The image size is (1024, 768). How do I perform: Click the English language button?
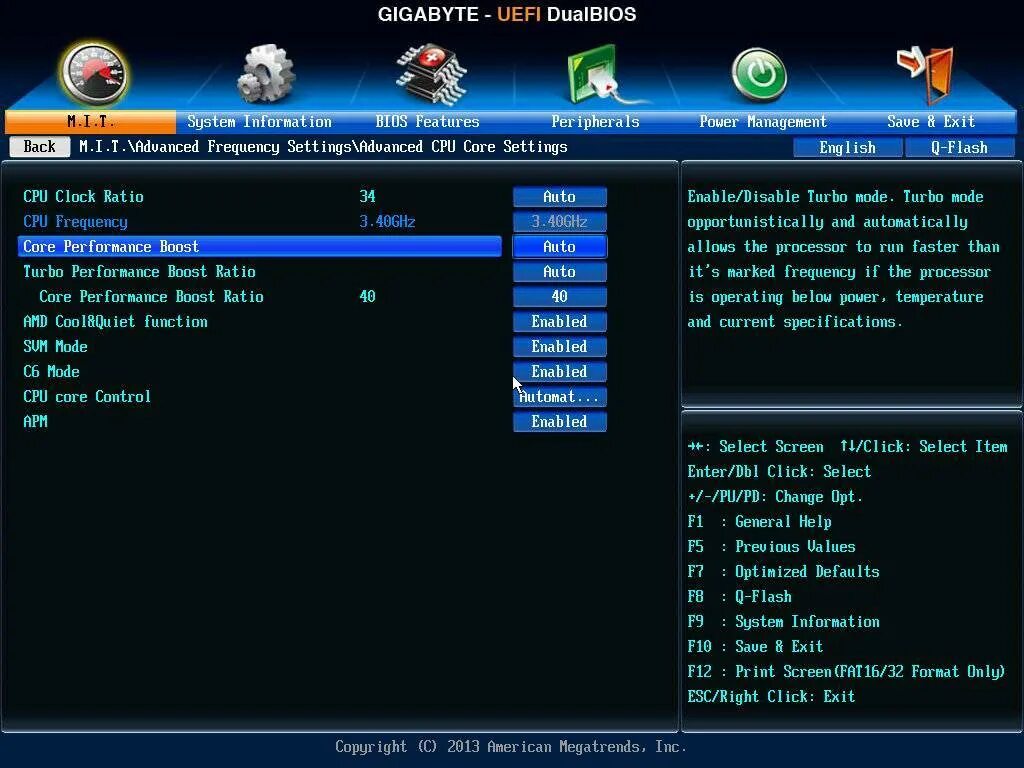(848, 148)
